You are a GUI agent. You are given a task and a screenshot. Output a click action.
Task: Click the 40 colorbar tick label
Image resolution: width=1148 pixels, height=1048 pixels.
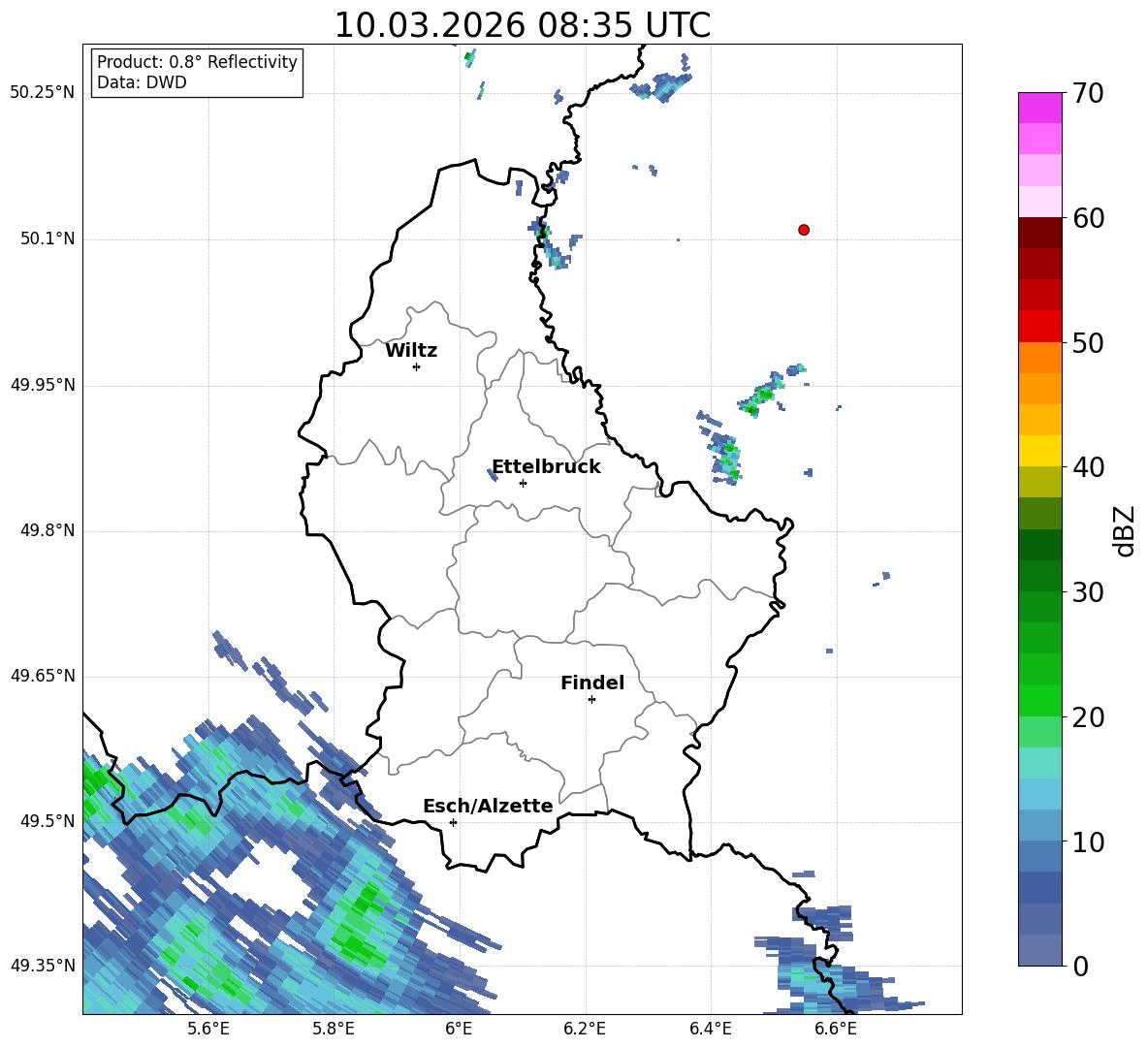pos(1088,467)
